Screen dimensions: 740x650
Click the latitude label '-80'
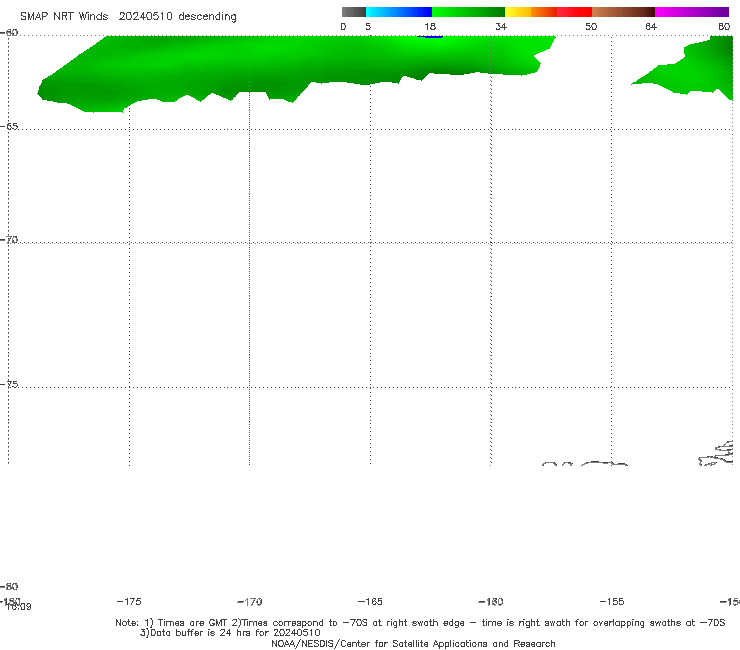9,586
